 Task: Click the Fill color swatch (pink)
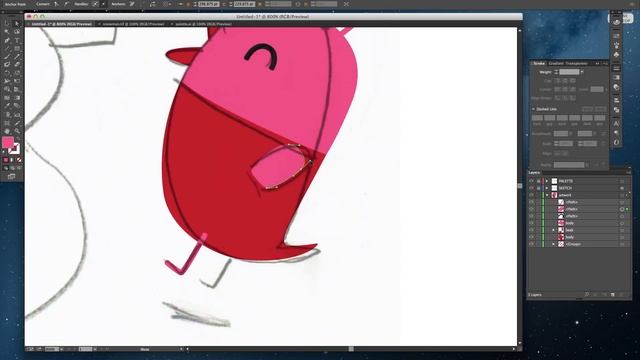click(x=8, y=142)
